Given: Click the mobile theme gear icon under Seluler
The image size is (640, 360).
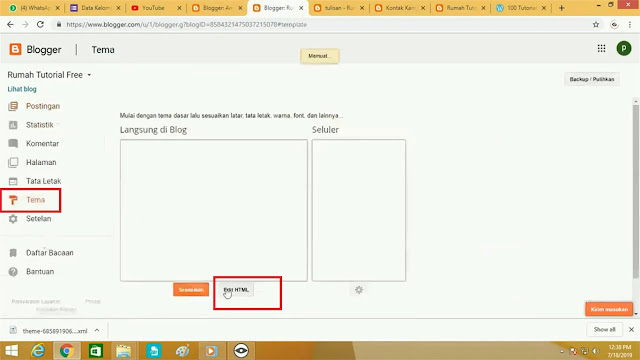Looking at the screenshot, I should click(359, 290).
